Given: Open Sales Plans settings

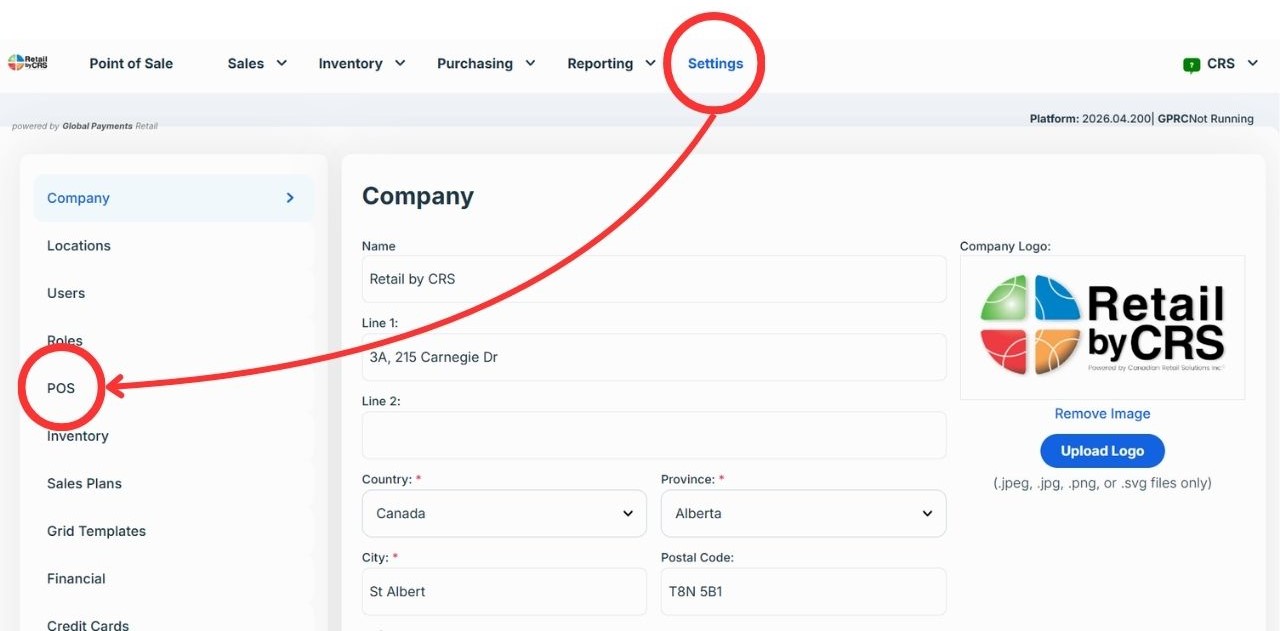Looking at the screenshot, I should pos(84,483).
